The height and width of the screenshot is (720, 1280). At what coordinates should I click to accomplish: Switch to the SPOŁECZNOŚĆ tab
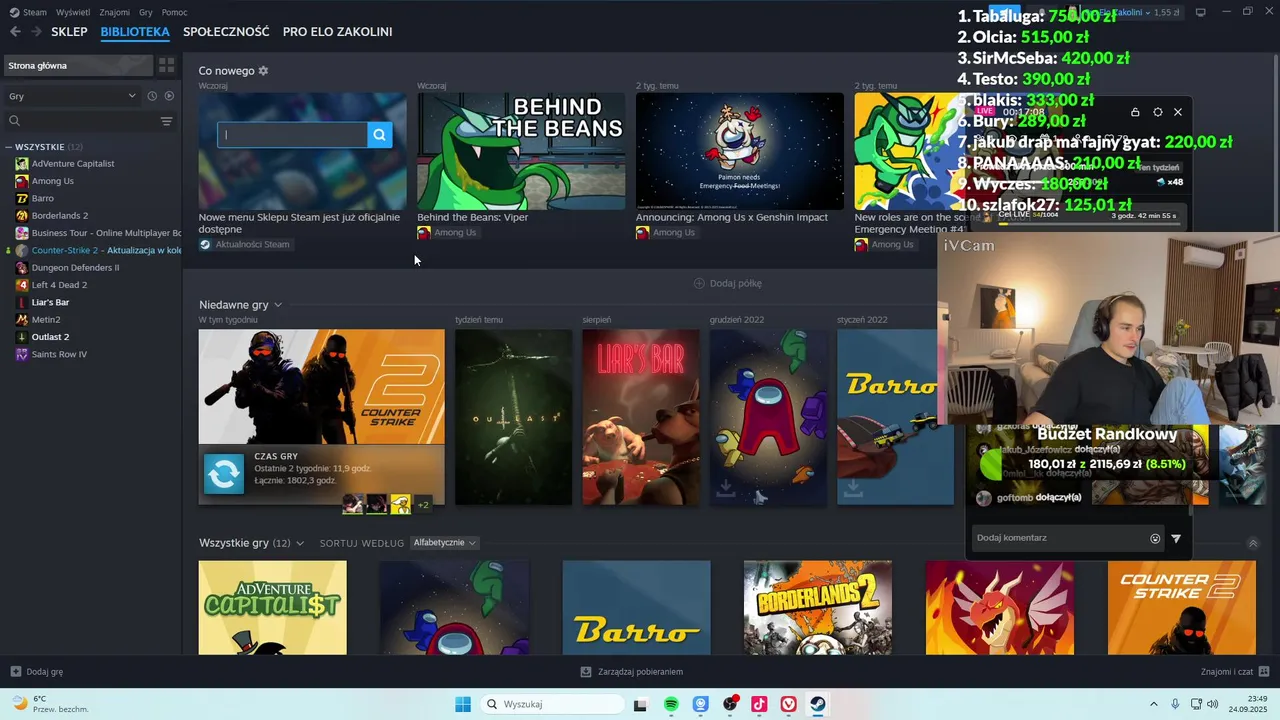226,32
